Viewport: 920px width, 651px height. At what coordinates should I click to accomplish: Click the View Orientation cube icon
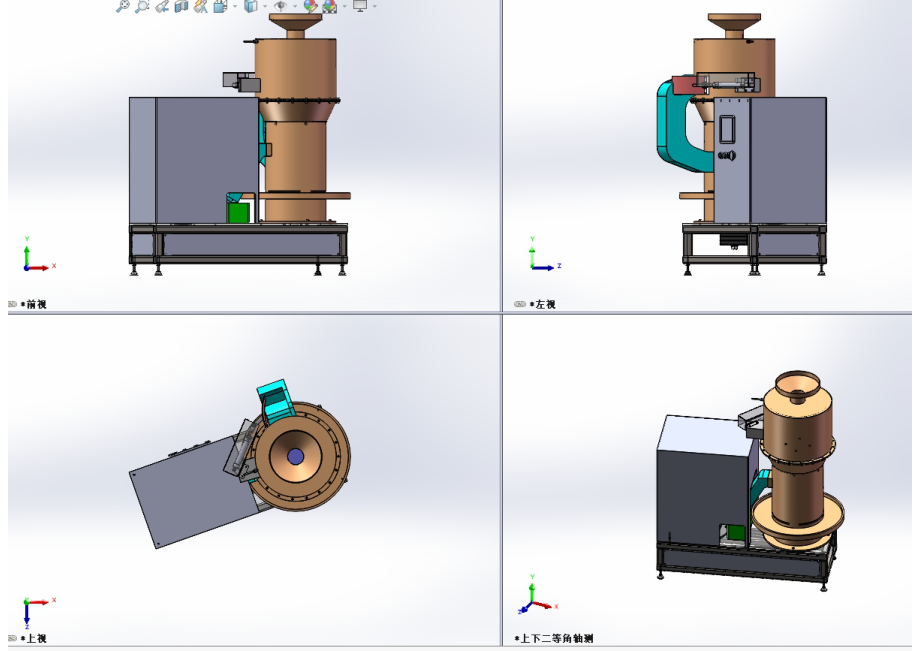pyautogui.click(x=220, y=6)
